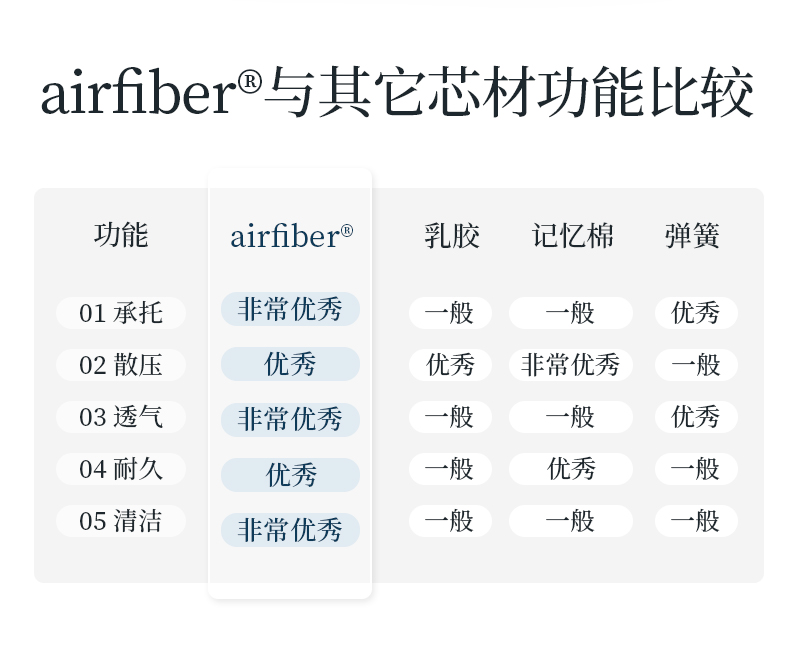Image resolution: width=790 pixels, height=656 pixels.
Task: Select the 02 散压 feature label
Action: pyautogui.click(x=121, y=365)
